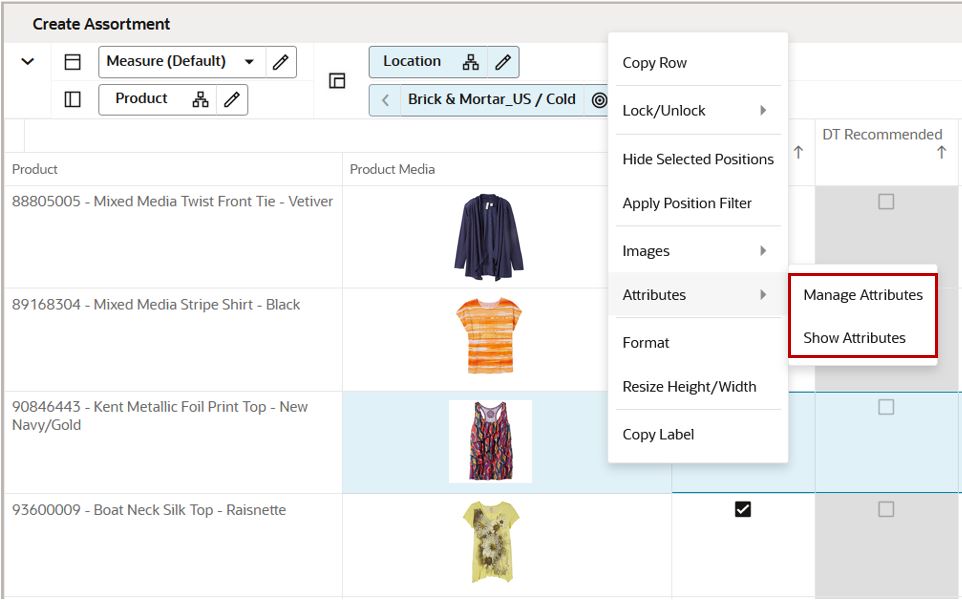Click the scope icon beside Brick & Mortar_US
Viewport: 962px width, 600px height.
point(600,99)
